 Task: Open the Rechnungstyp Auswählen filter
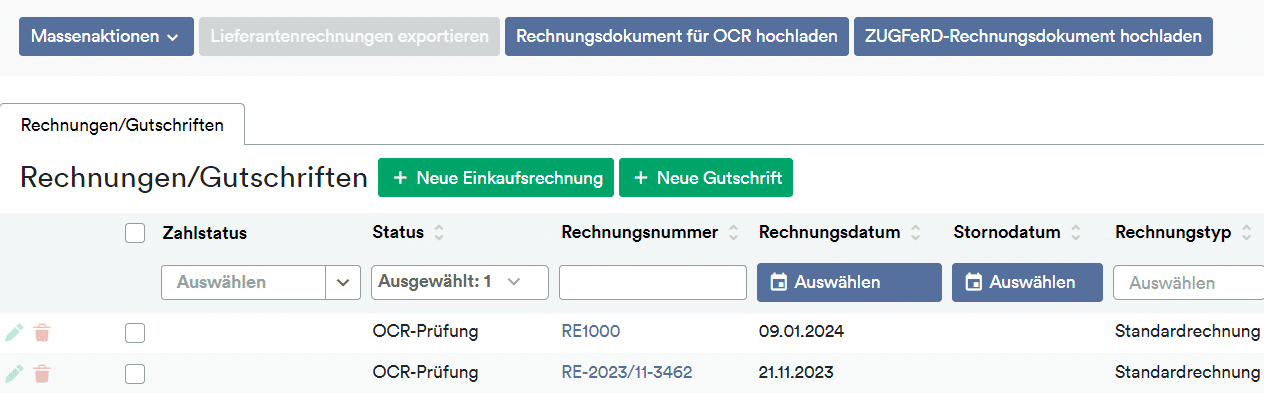tap(1188, 282)
